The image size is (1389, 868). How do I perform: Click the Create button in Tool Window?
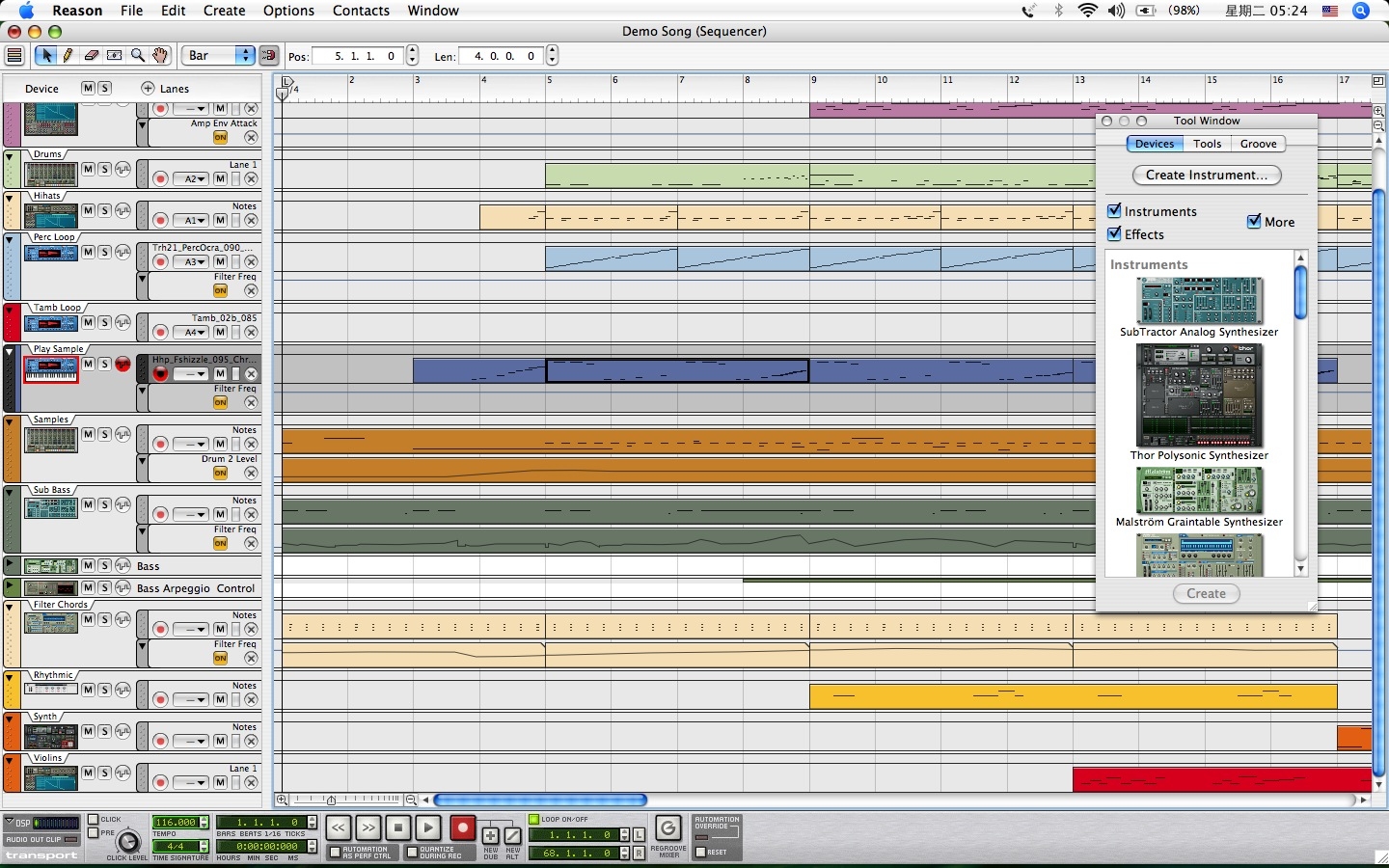1206,593
